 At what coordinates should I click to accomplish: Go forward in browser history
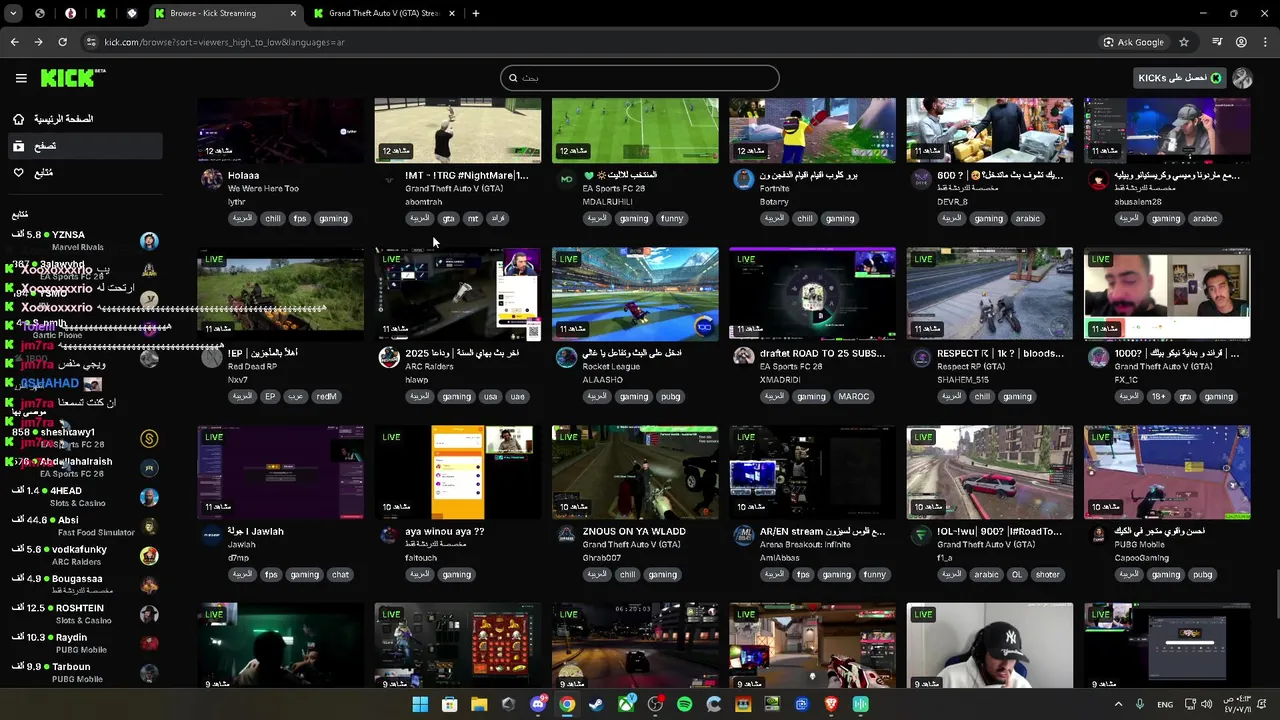coord(38,42)
